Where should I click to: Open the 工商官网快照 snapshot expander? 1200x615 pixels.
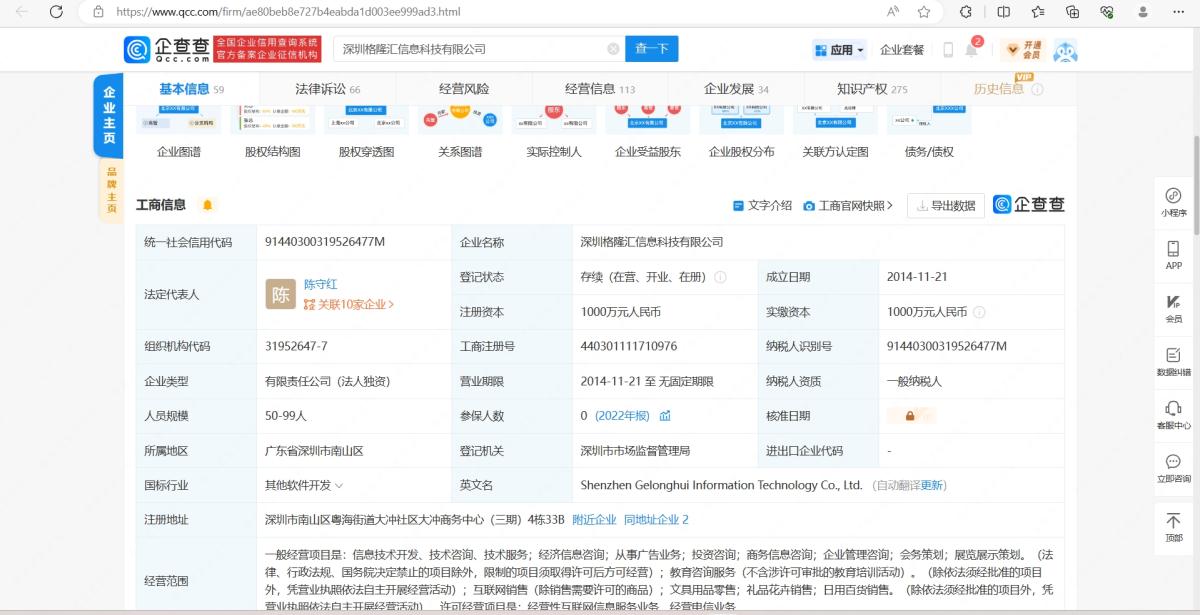[x=850, y=204]
